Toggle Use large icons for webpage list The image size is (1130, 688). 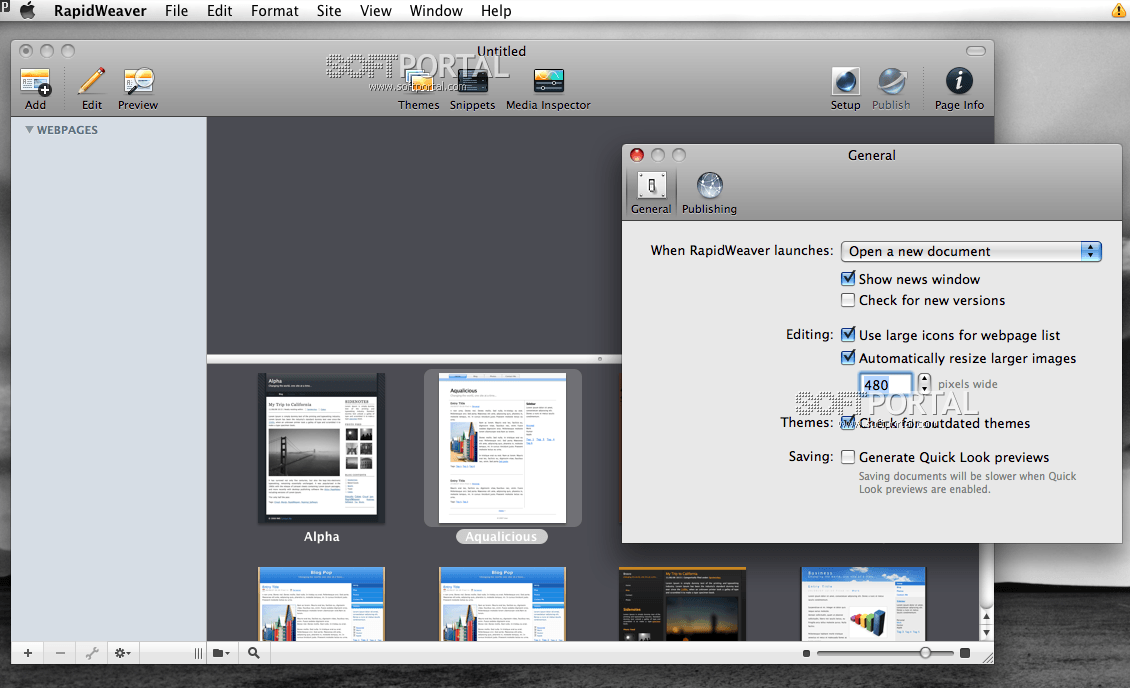coord(848,334)
